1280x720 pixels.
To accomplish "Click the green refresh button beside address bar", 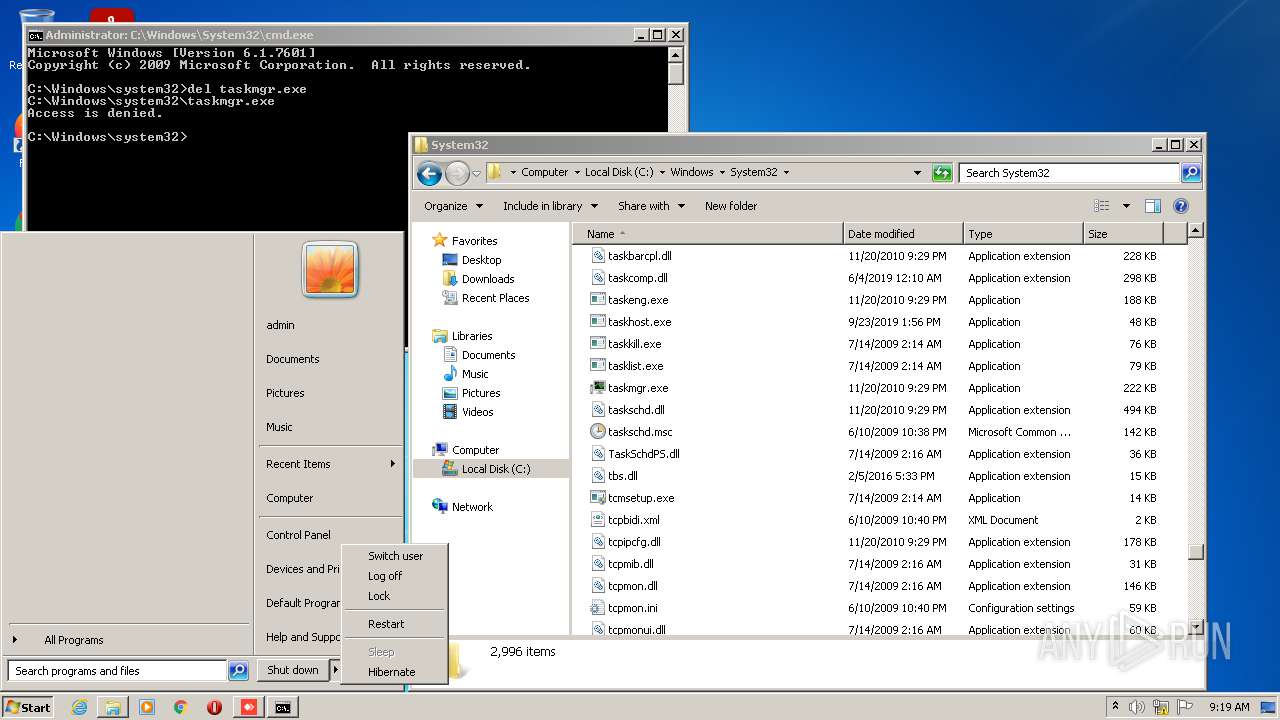I will coord(942,173).
